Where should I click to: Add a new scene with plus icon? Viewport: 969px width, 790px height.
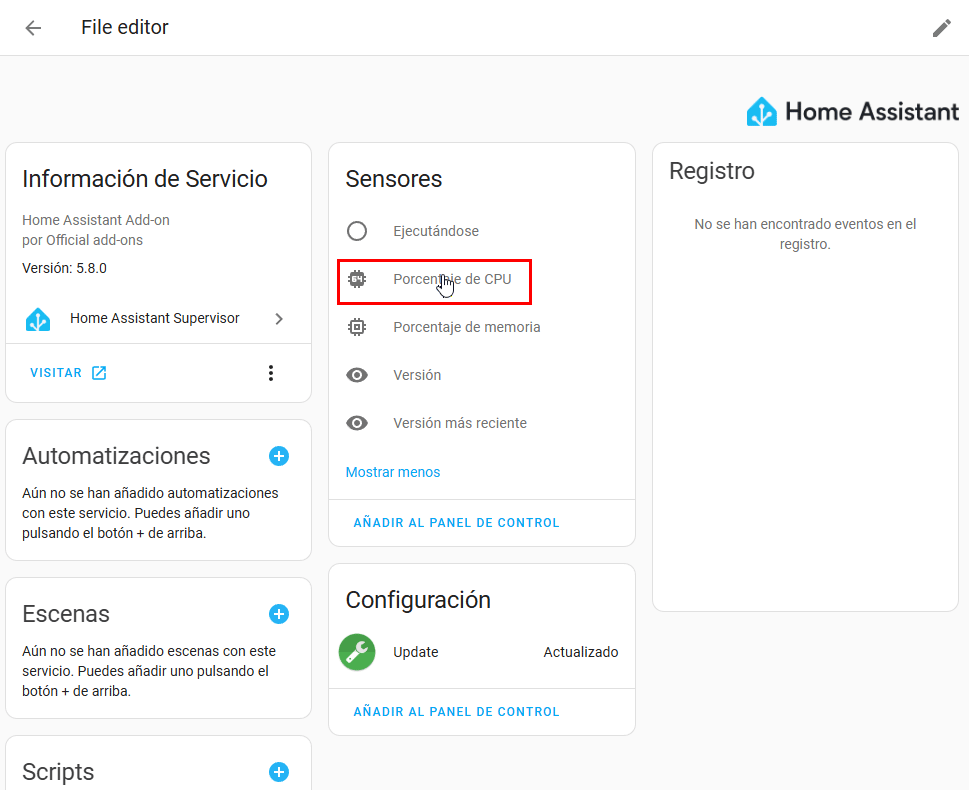[x=279, y=614]
